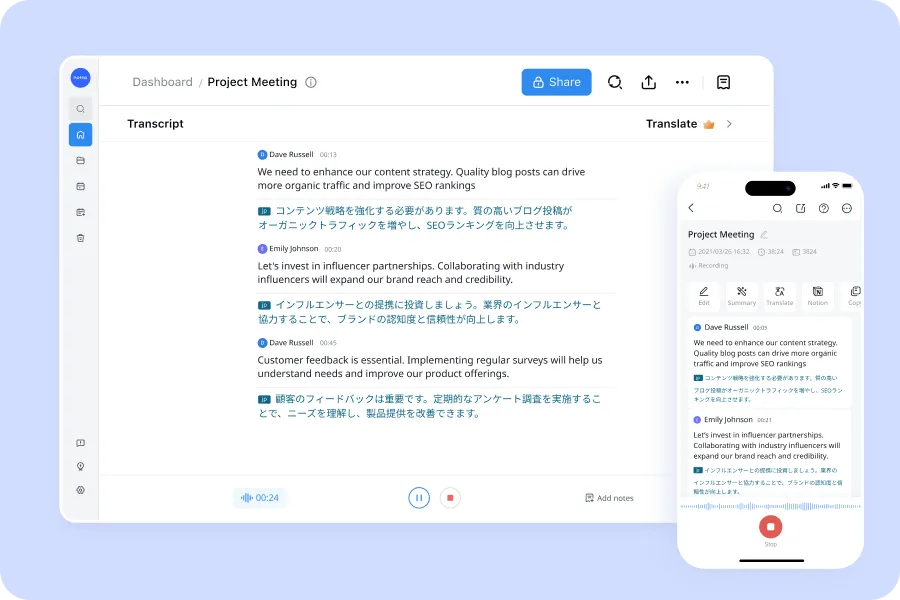Tap the 38:24 duration on the phone
900x600 pixels.
tap(775, 251)
